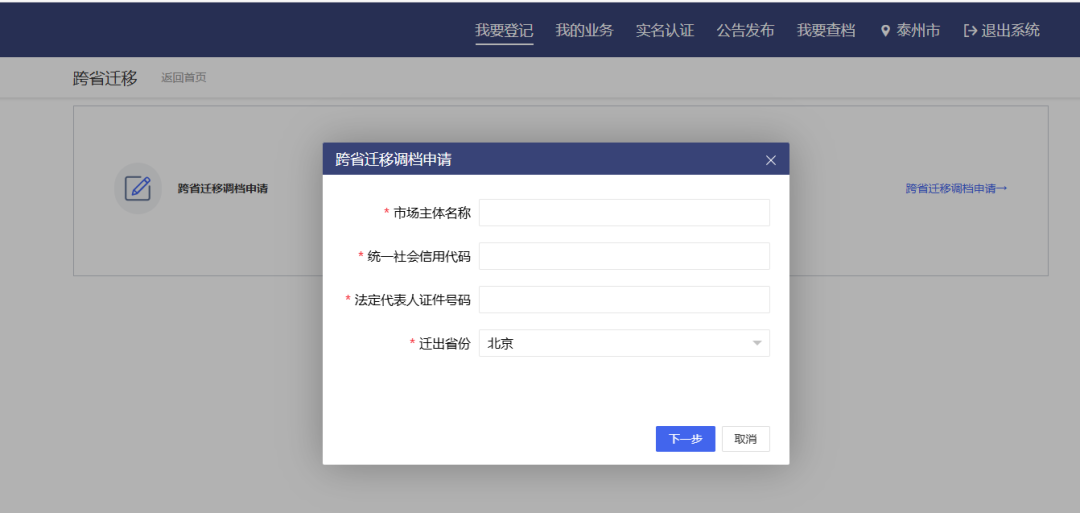This screenshot has width=1080, height=513.
Task: Switch to the 我的业务 menu item
Action: [584, 31]
